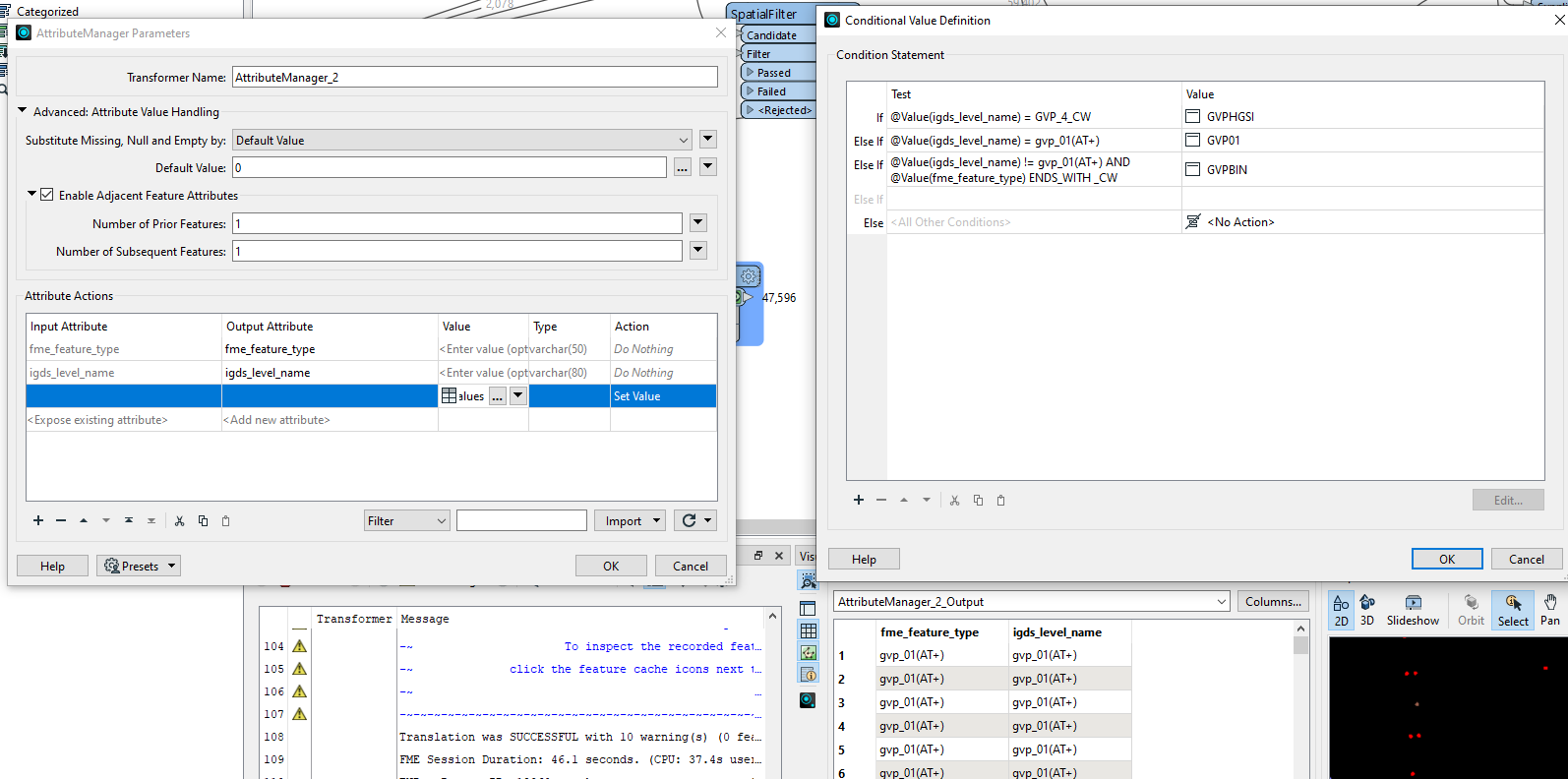Open menu arrow beside Number of Prior Features

pyautogui.click(x=698, y=223)
